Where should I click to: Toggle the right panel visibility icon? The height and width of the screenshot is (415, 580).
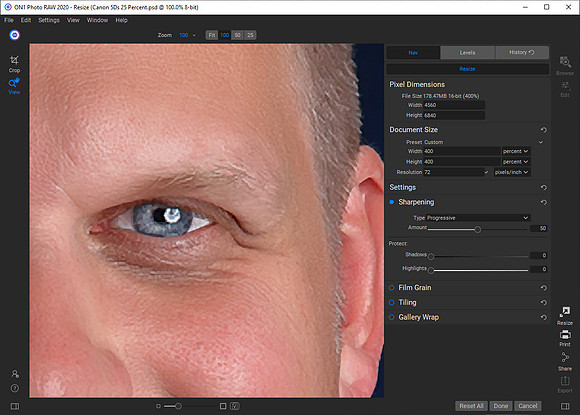pyautogui.click(x=565, y=406)
